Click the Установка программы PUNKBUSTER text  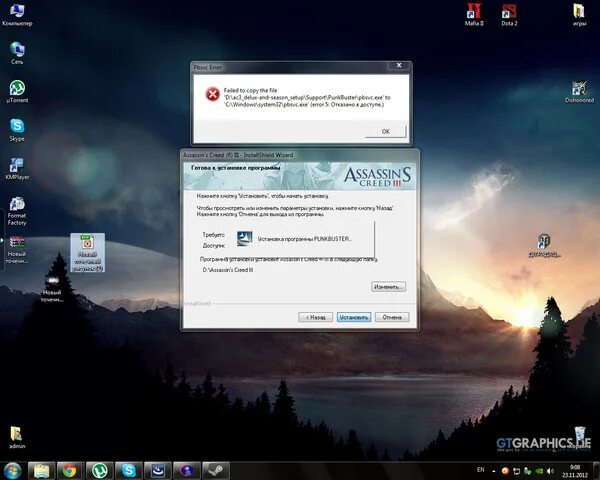(x=305, y=239)
